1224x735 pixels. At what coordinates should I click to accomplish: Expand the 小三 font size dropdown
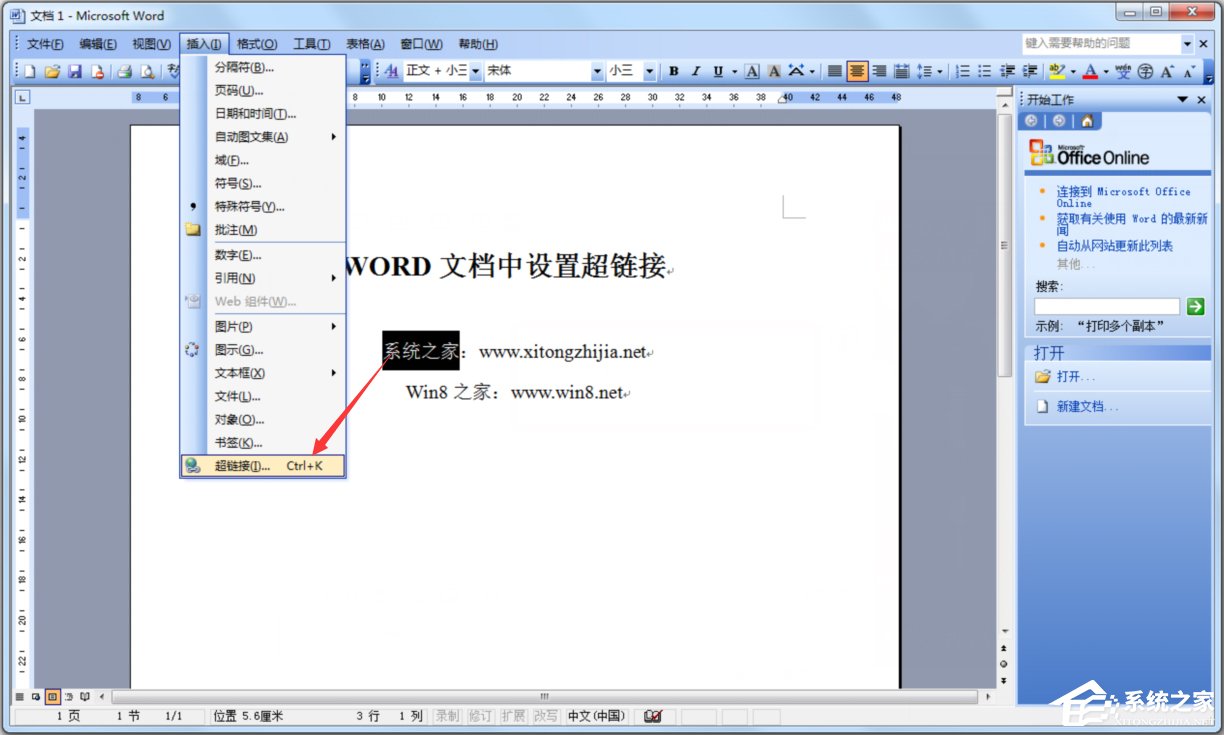pos(649,70)
